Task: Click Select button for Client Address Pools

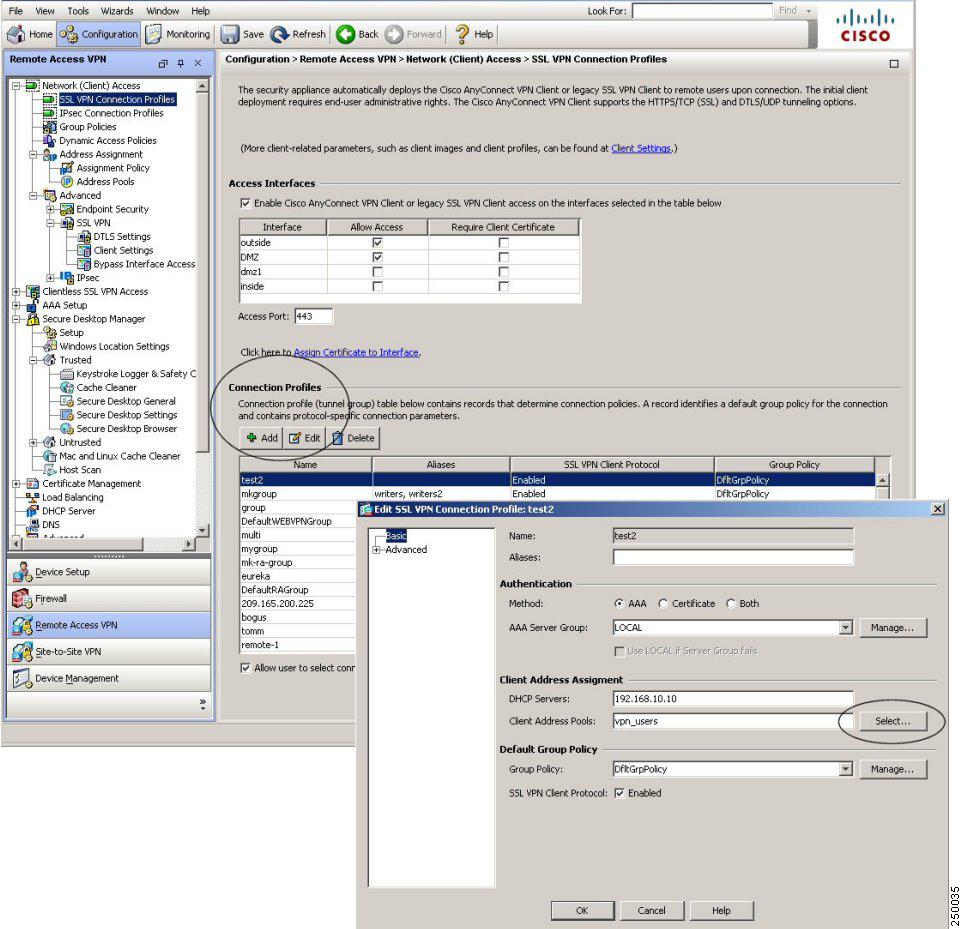Action: coord(893,721)
